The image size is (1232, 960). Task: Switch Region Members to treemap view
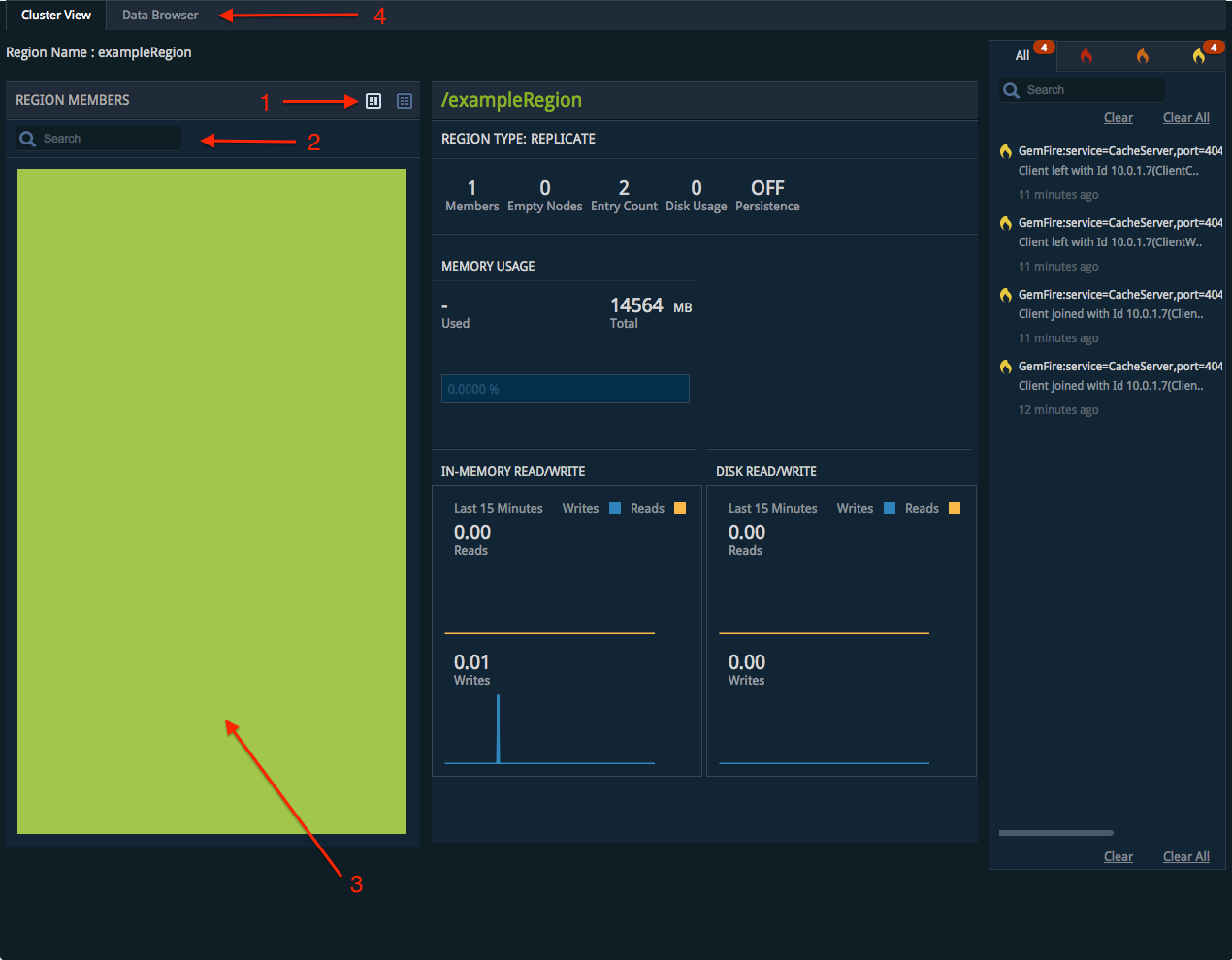[x=373, y=101]
